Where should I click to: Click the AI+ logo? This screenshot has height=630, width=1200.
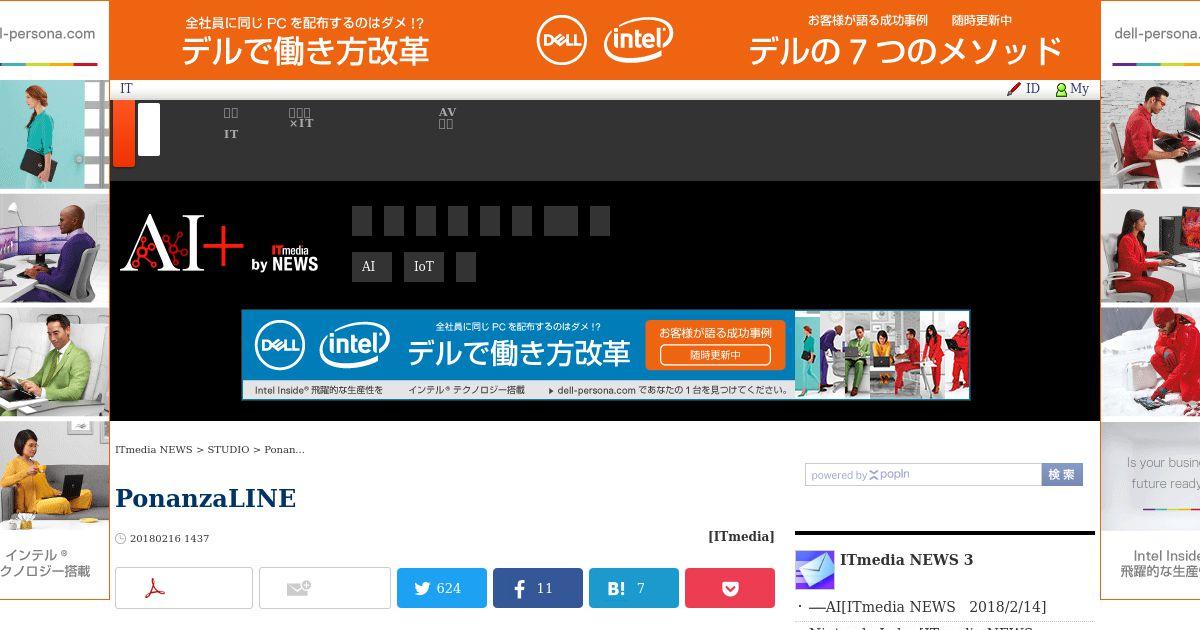181,243
